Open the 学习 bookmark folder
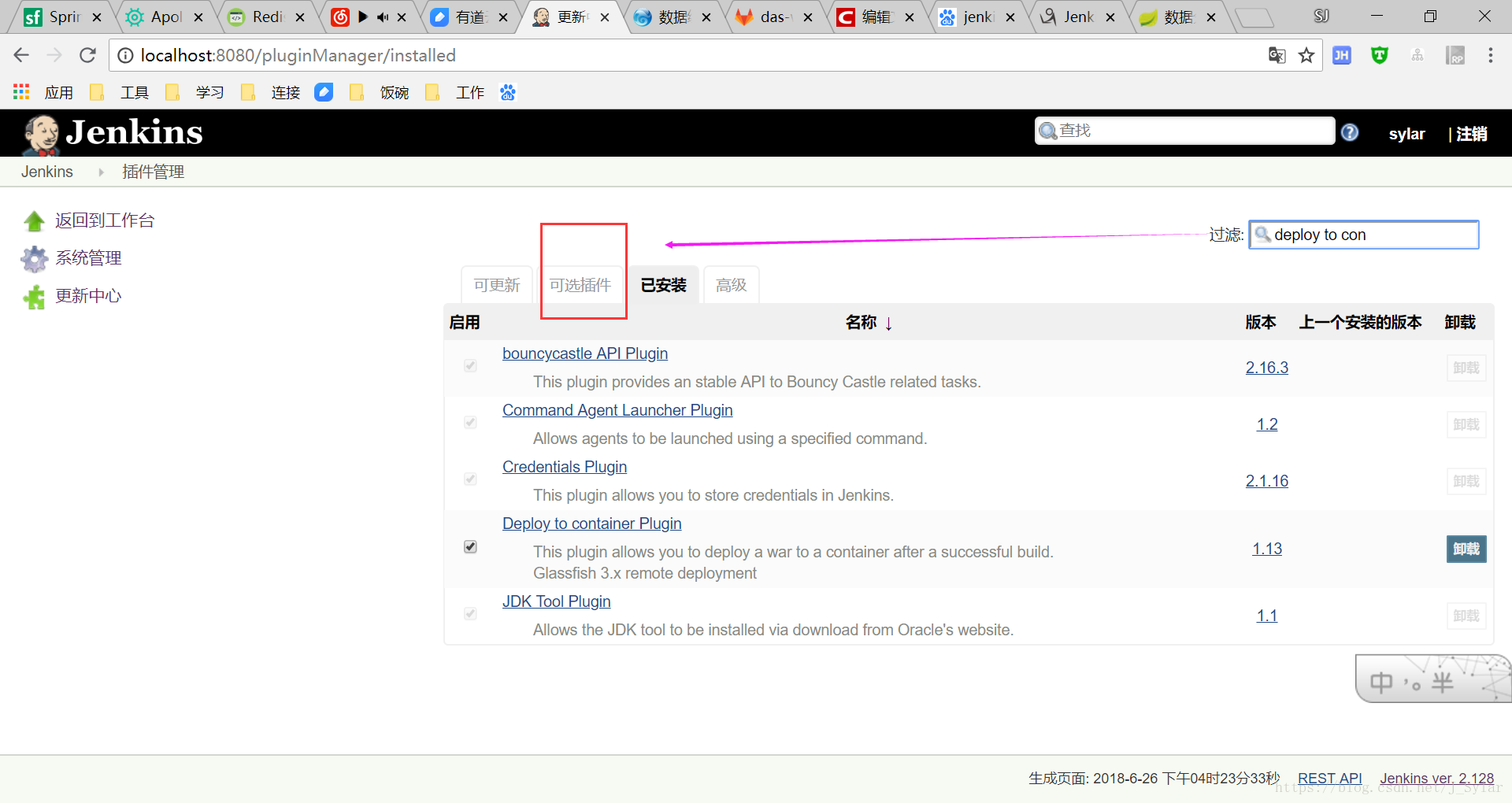Viewport: 1512px width, 803px height. tap(195, 93)
